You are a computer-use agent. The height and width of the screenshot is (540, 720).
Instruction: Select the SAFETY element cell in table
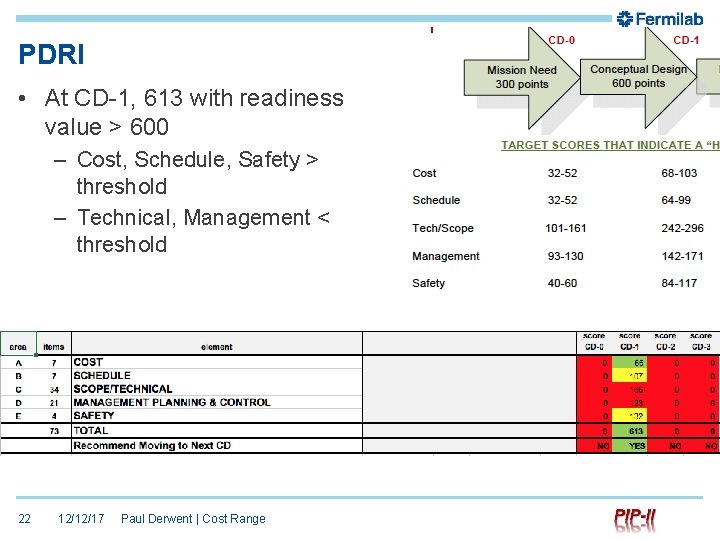point(217,416)
